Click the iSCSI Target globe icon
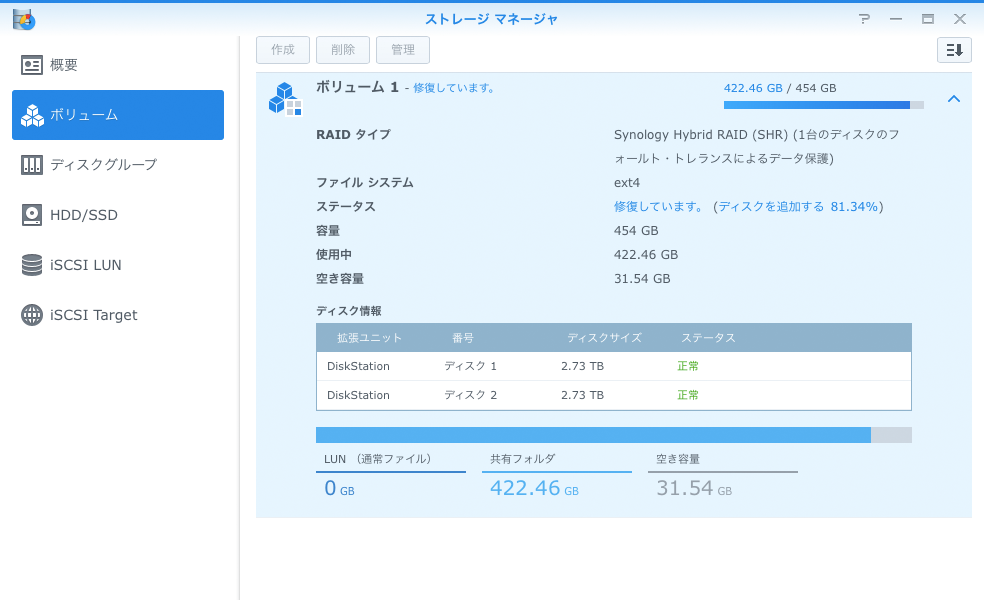 31,315
